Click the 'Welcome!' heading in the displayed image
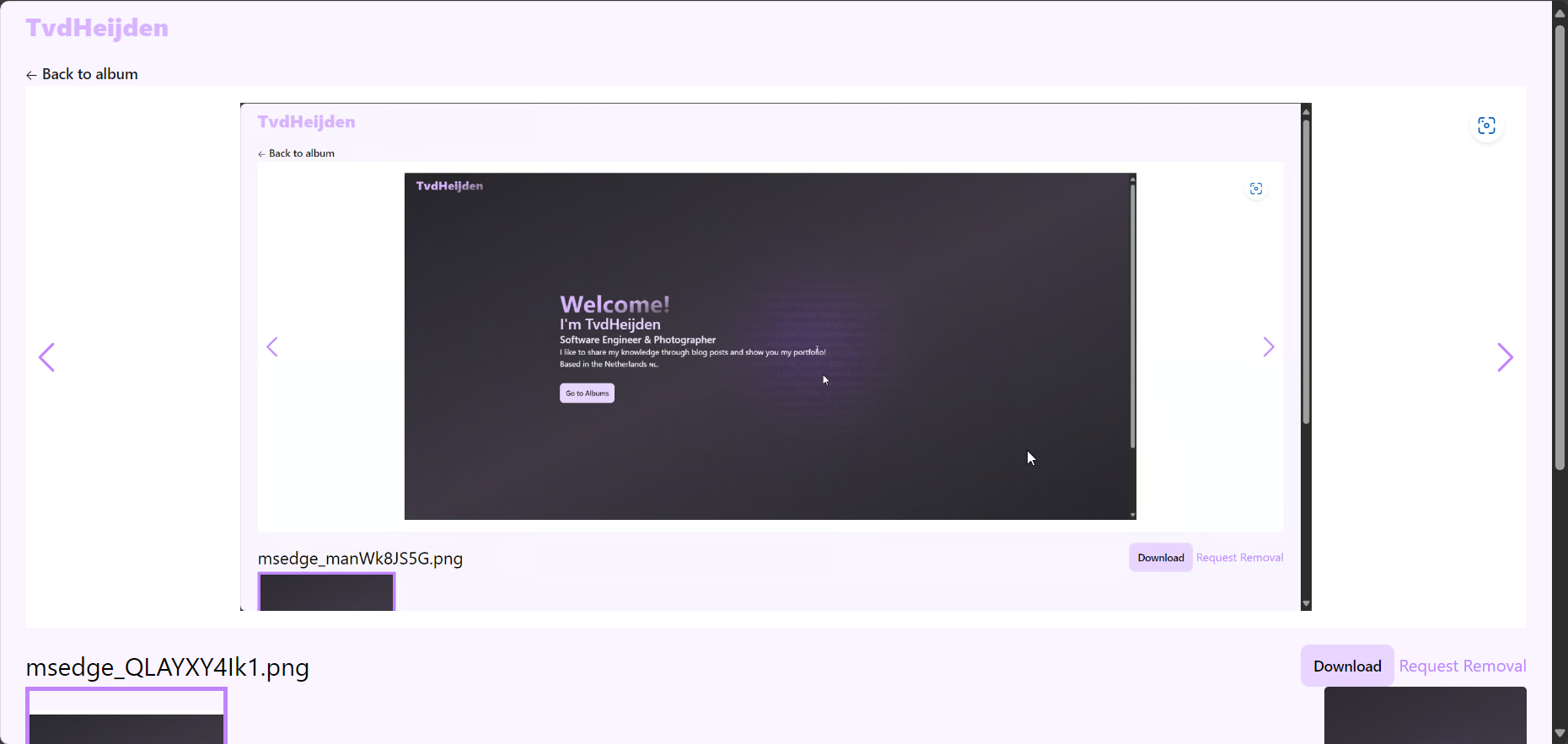1568x744 pixels. click(615, 304)
